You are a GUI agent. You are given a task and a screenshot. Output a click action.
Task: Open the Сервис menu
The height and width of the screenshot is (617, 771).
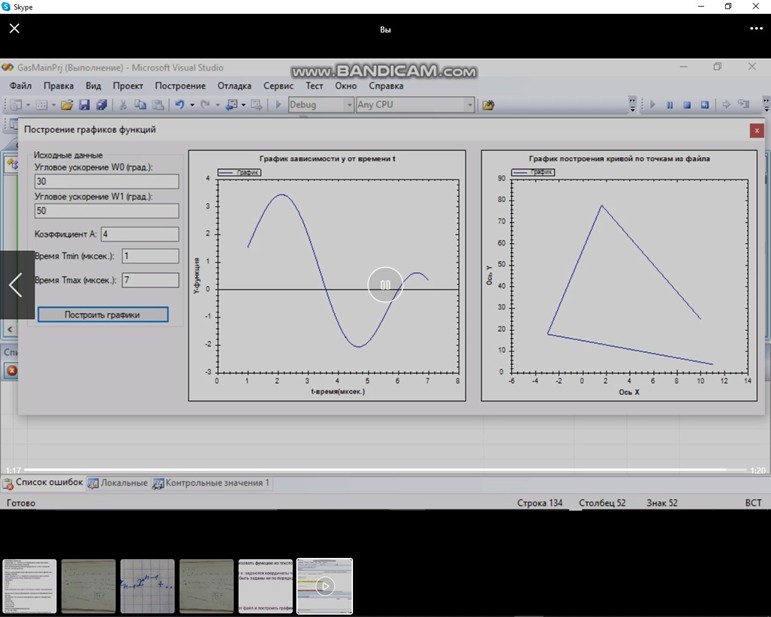(278, 86)
